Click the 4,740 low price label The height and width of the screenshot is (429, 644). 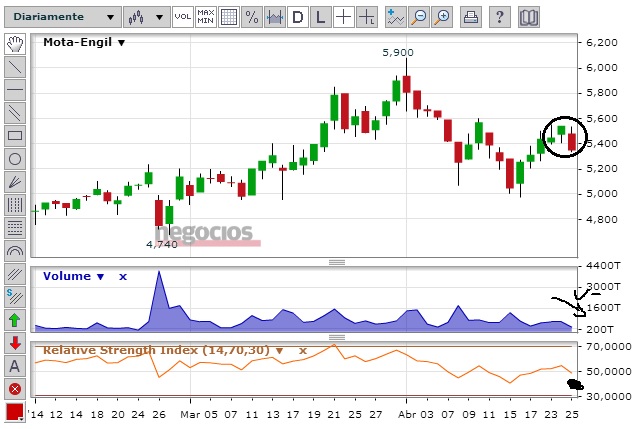coord(162,245)
